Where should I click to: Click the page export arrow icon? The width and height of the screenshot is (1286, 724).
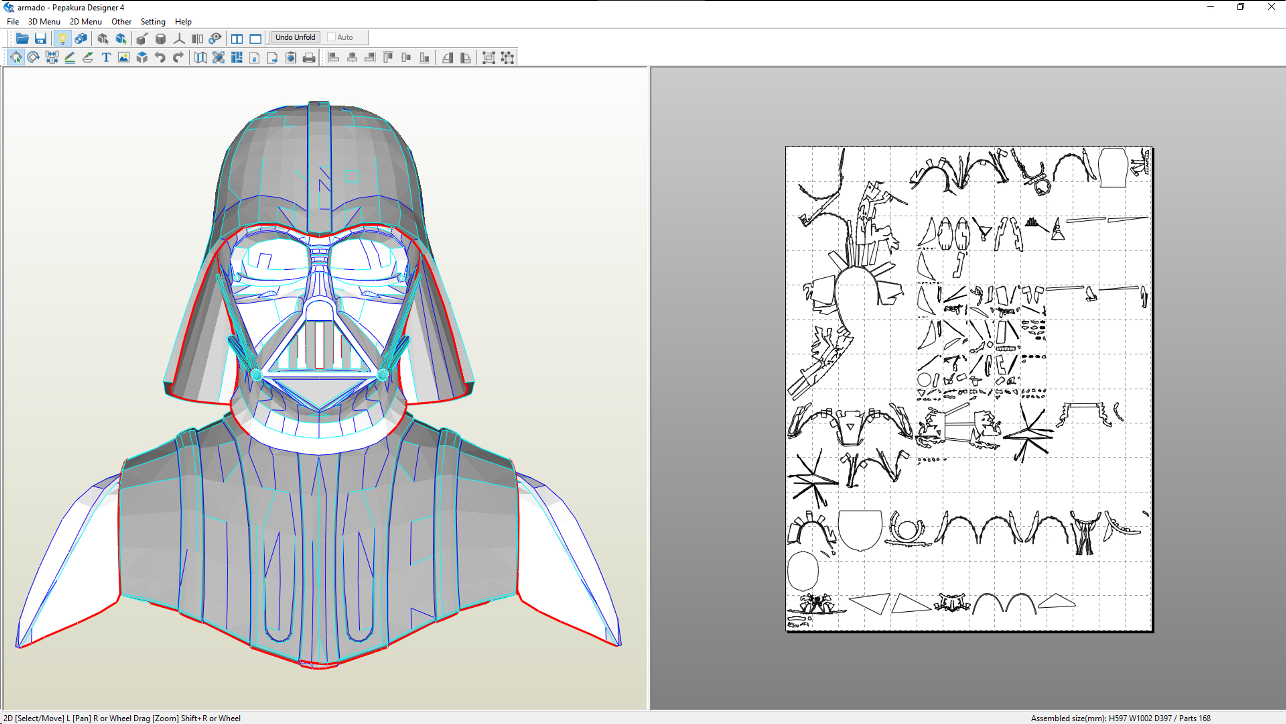(x=272, y=57)
